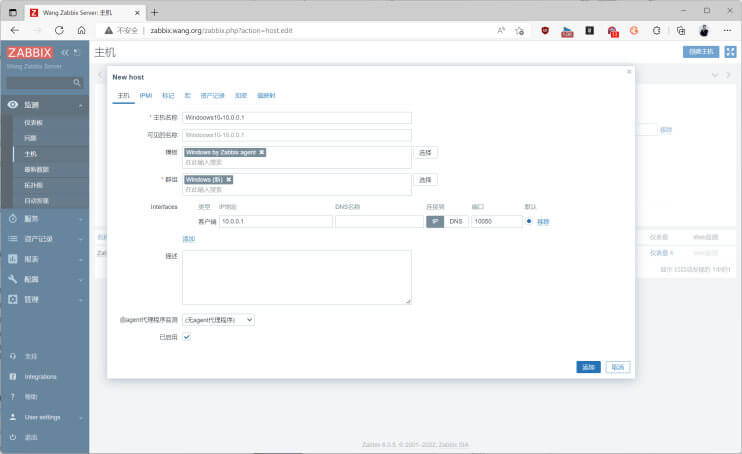Image resolution: width=742 pixels, height=454 pixels.
Task: Switch to the IPMI tab
Action: tap(146, 96)
